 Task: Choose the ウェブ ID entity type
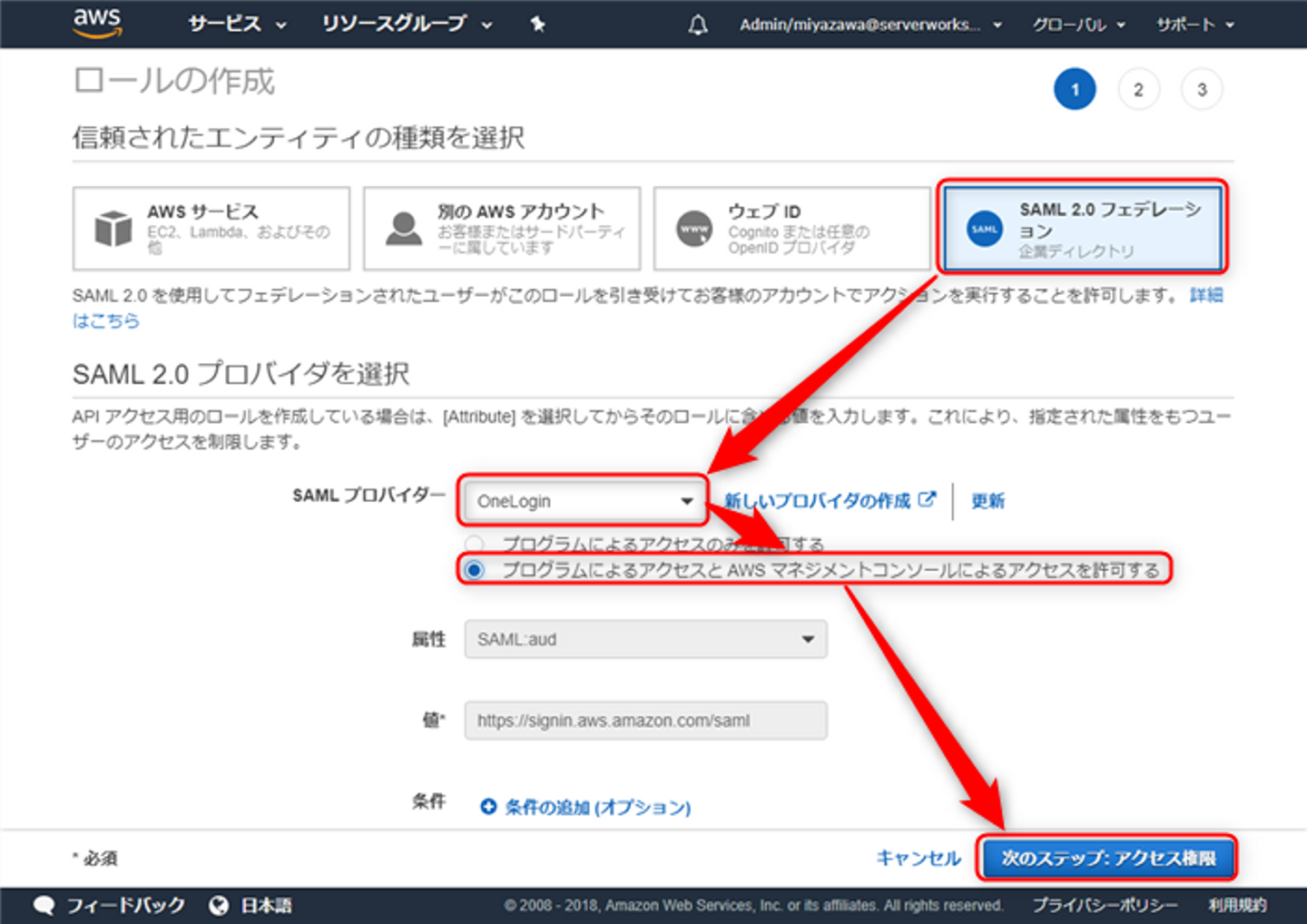pyautogui.click(x=792, y=229)
